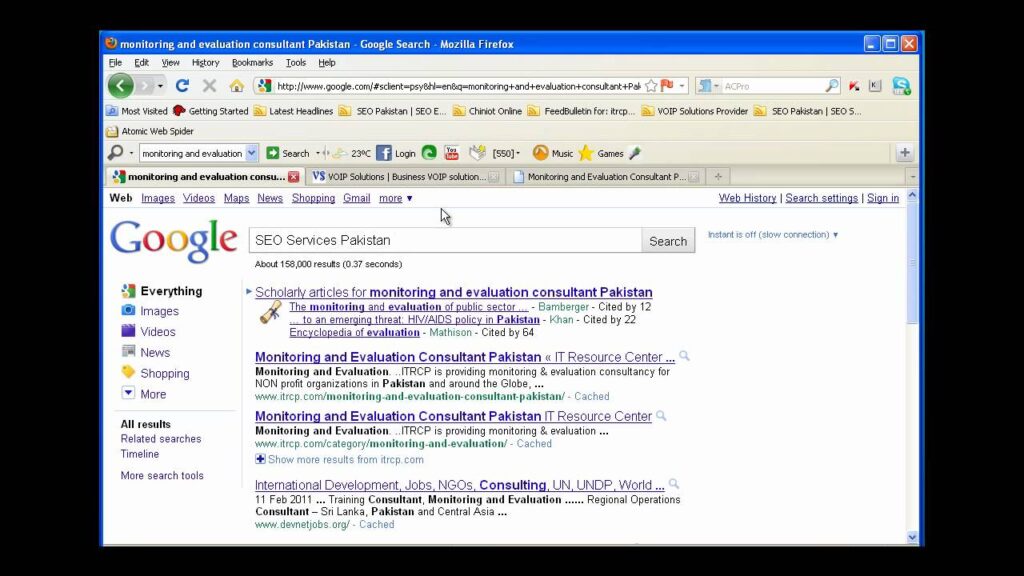1024x576 pixels.
Task: Click the green swirl toolbar icon
Action: point(429,153)
